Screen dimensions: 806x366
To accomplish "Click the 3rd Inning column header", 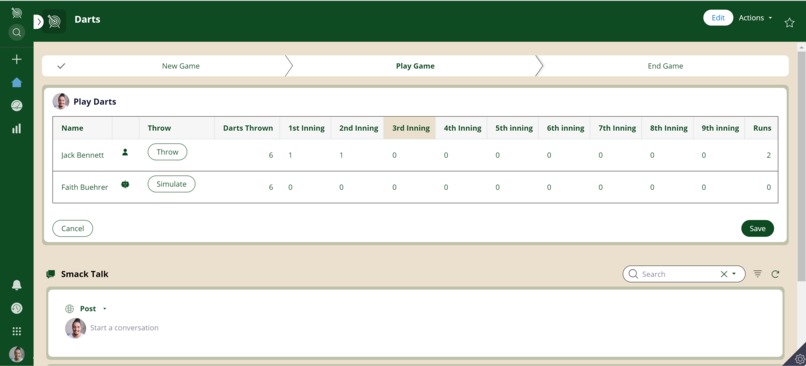I will [x=411, y=128].
